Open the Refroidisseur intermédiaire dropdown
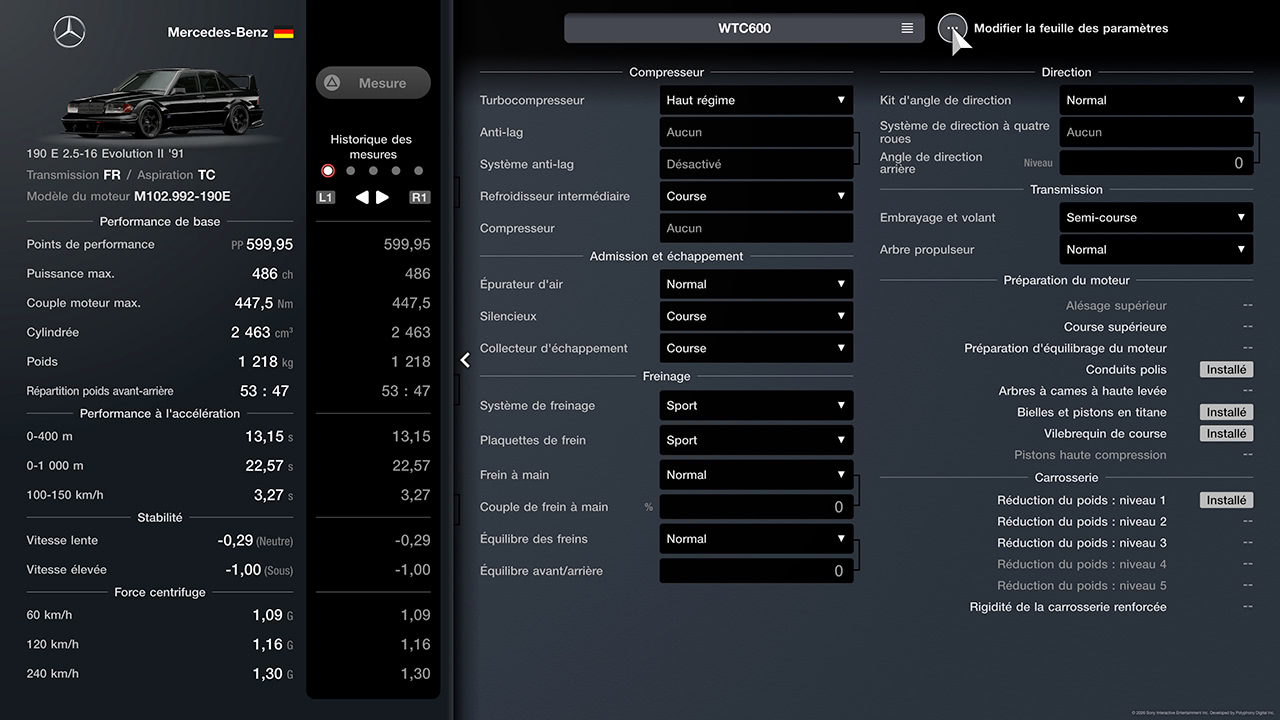Viewport: 1280px width, 720px height. click(756, 196)
